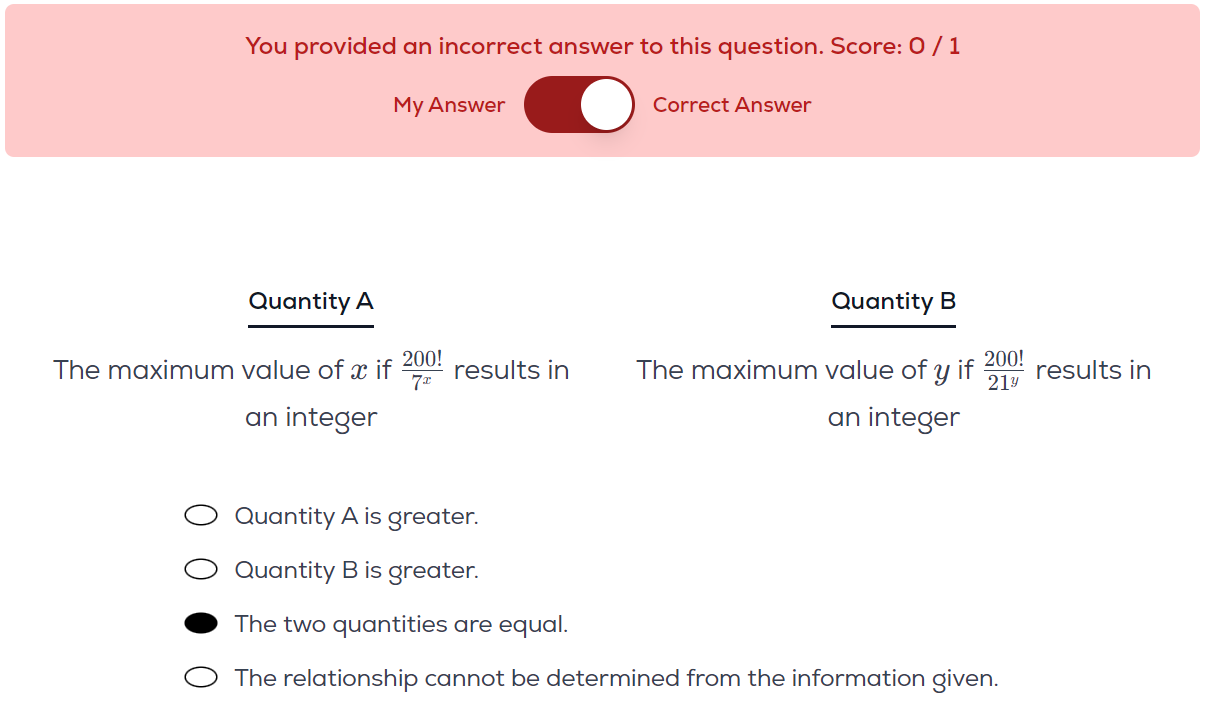Click the underlined Quantity B heading
Screen dimensions: 1209x726
point(894,302)
